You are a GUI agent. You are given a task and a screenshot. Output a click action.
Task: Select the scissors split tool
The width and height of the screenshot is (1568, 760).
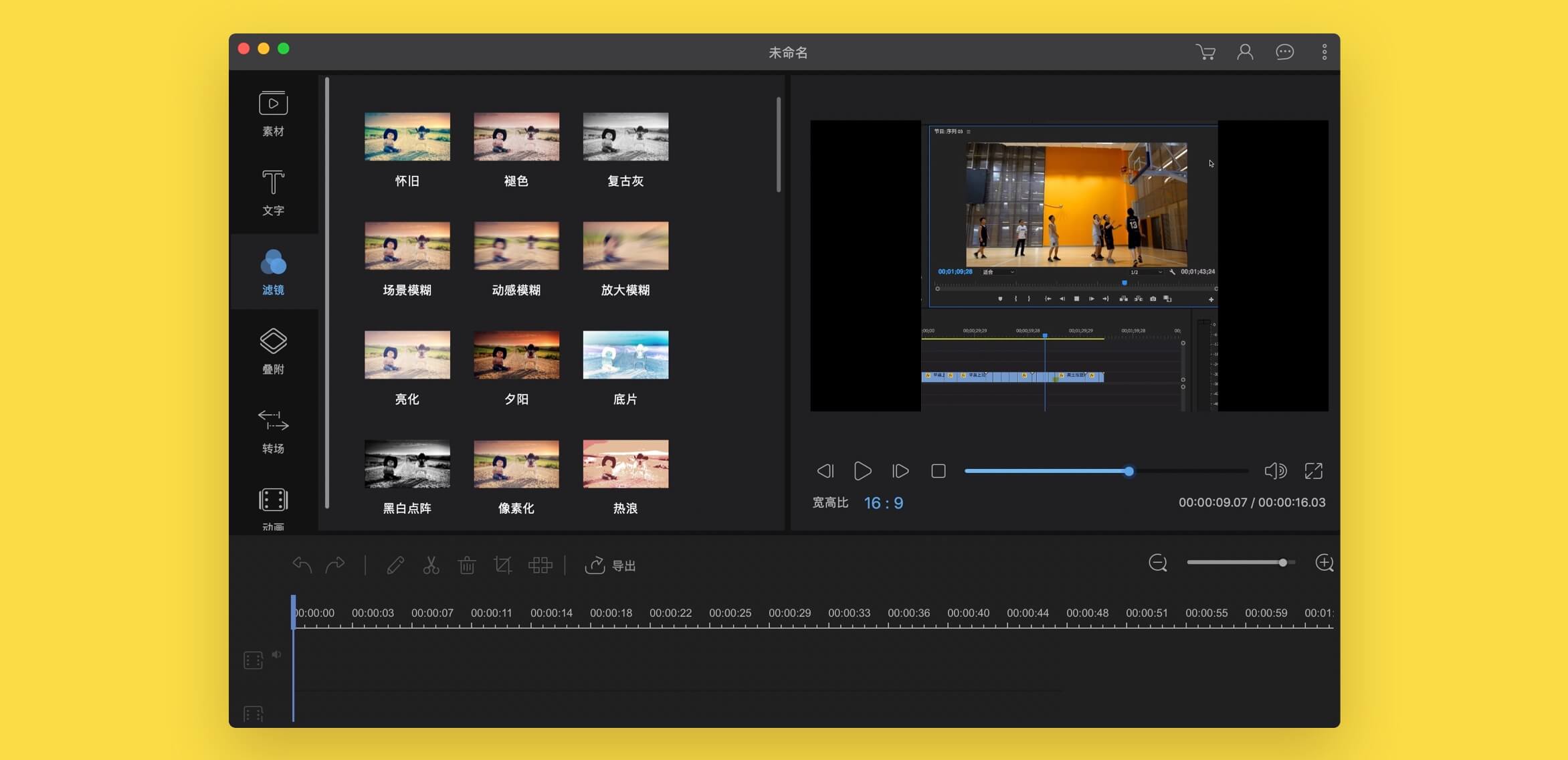[x=431, y=566]
